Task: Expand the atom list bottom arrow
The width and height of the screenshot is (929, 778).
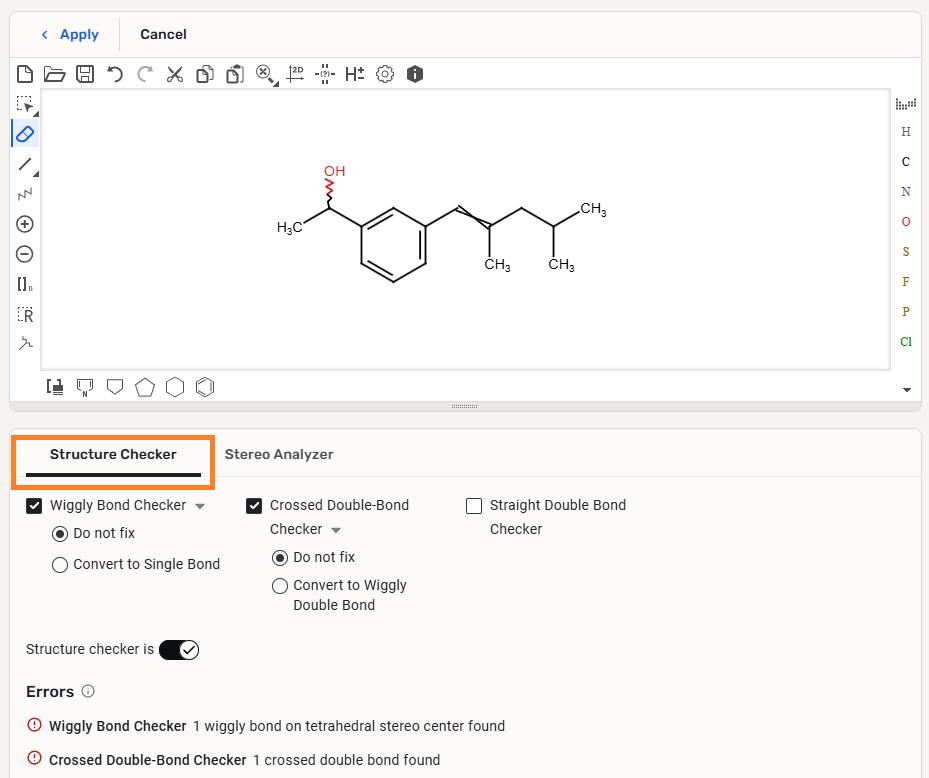Action: click(x=906, y=389)
